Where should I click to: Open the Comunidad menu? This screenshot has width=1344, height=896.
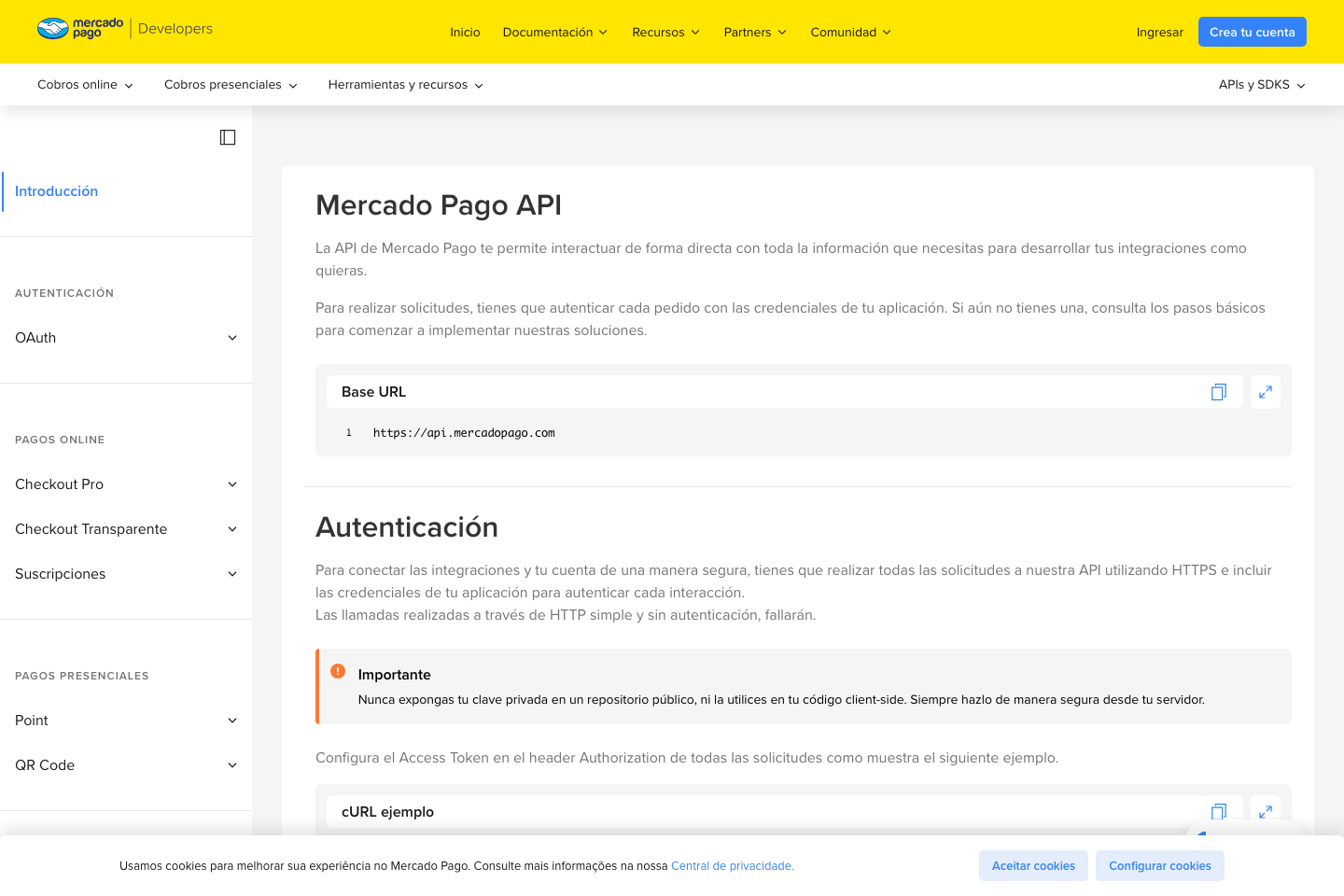[x=850, y=31]
